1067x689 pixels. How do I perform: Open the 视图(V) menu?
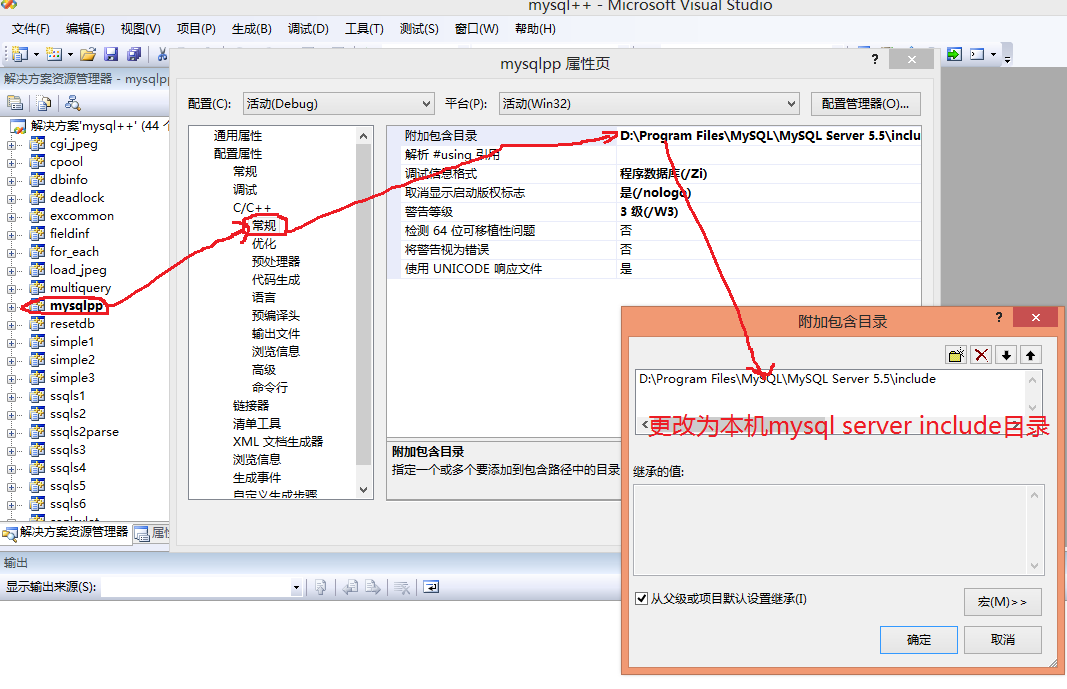[x=140, y=29]
